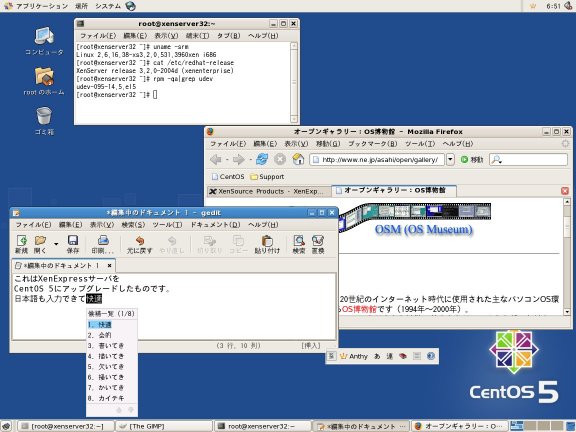Click the Print icon in gedit toolbar
Screen dimensions: 576x432
tap(103, 244)
